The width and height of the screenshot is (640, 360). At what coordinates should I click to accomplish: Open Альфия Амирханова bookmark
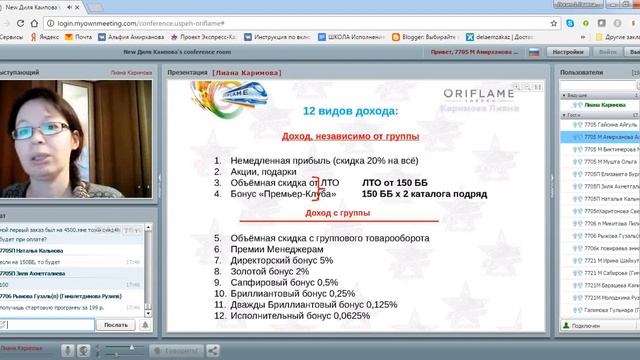pyautogui.click(x=131, y=37)
